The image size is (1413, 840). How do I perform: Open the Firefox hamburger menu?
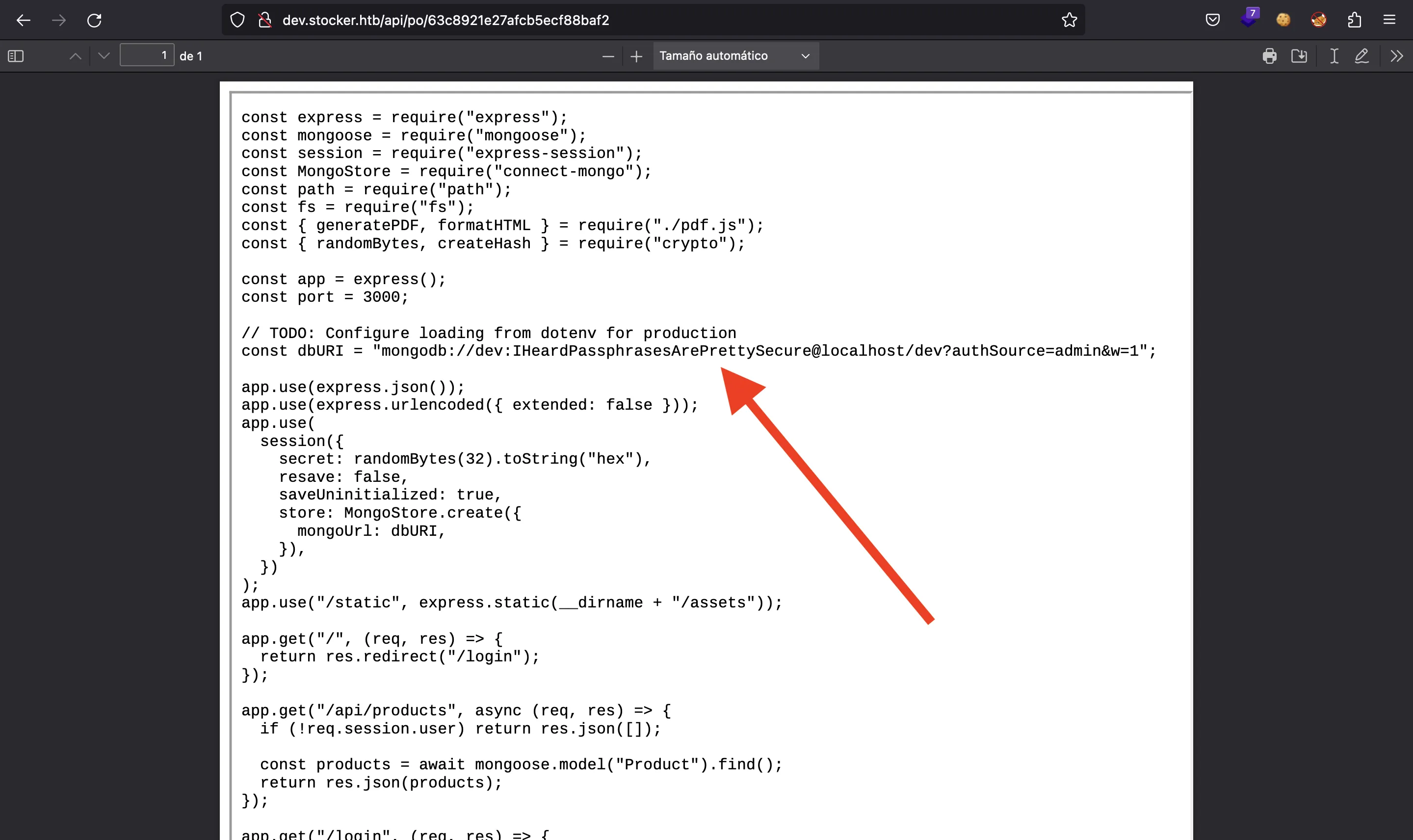coord(1389,21)
